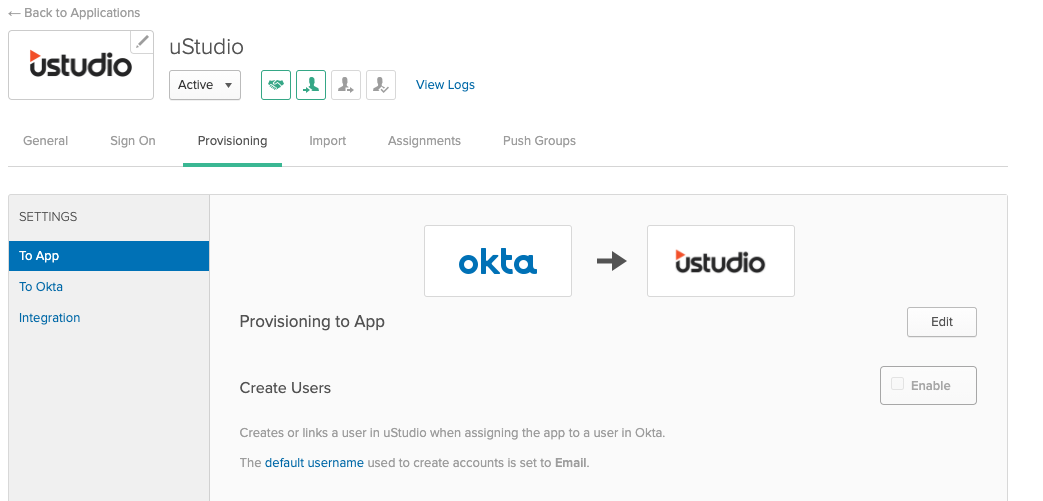This screenshot has height=501, width=1043.
Task: Open View Logs link
Action: coord(445,85)
